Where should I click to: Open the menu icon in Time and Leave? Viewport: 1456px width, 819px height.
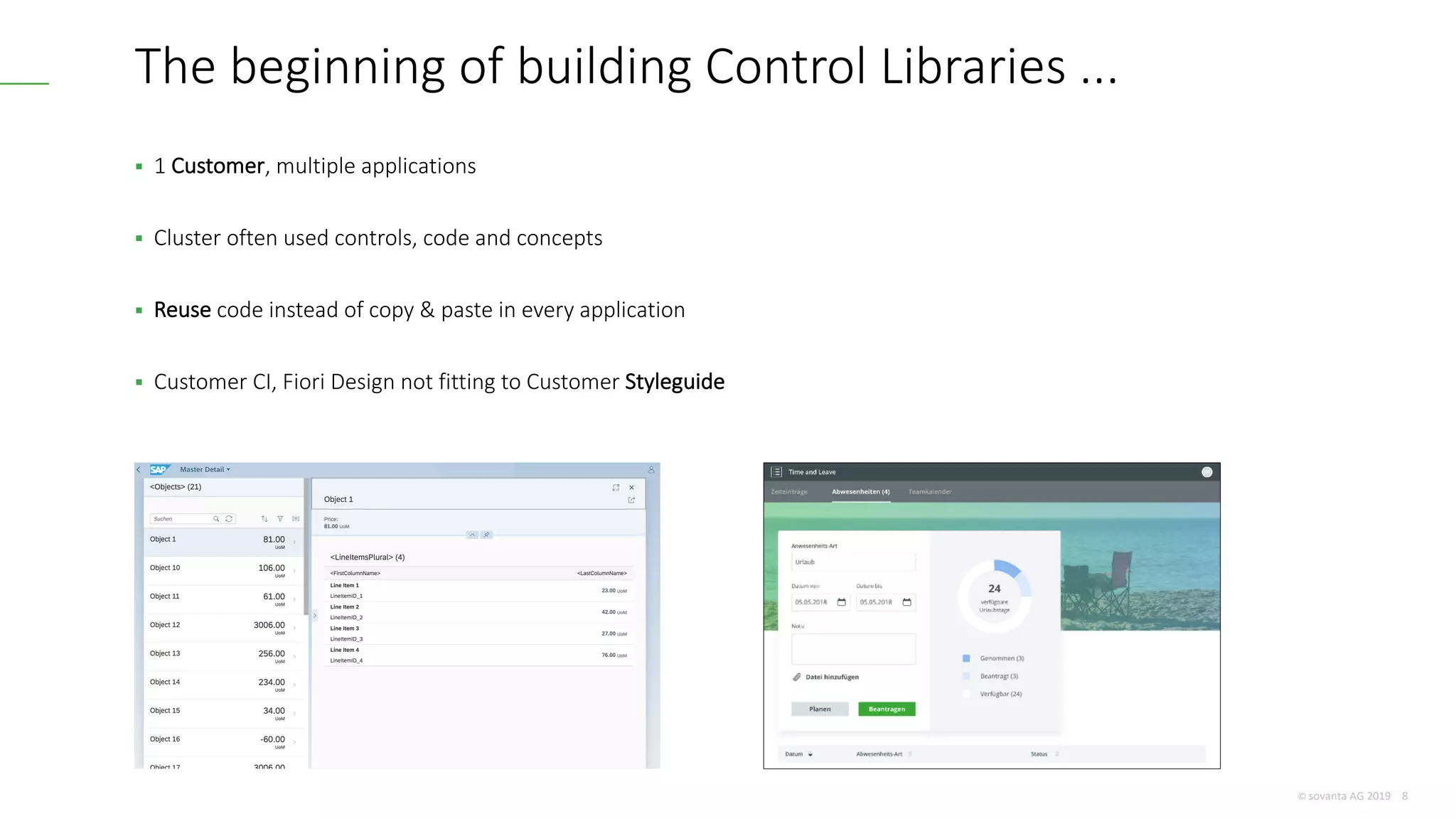(x=776, y=472)
